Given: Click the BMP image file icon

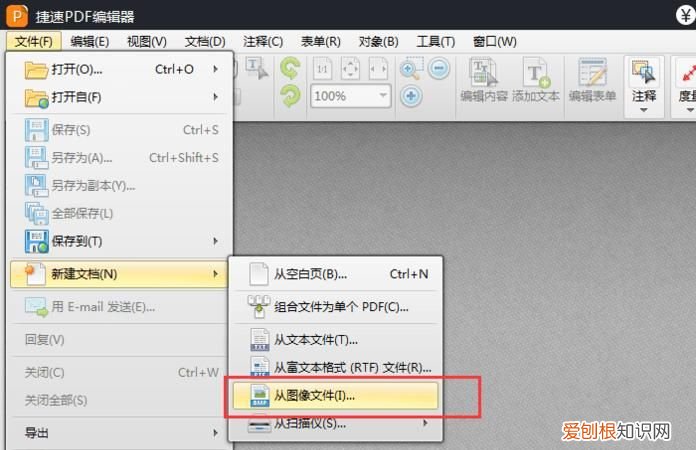Looking at the screenshot, I should coord(260,395).
